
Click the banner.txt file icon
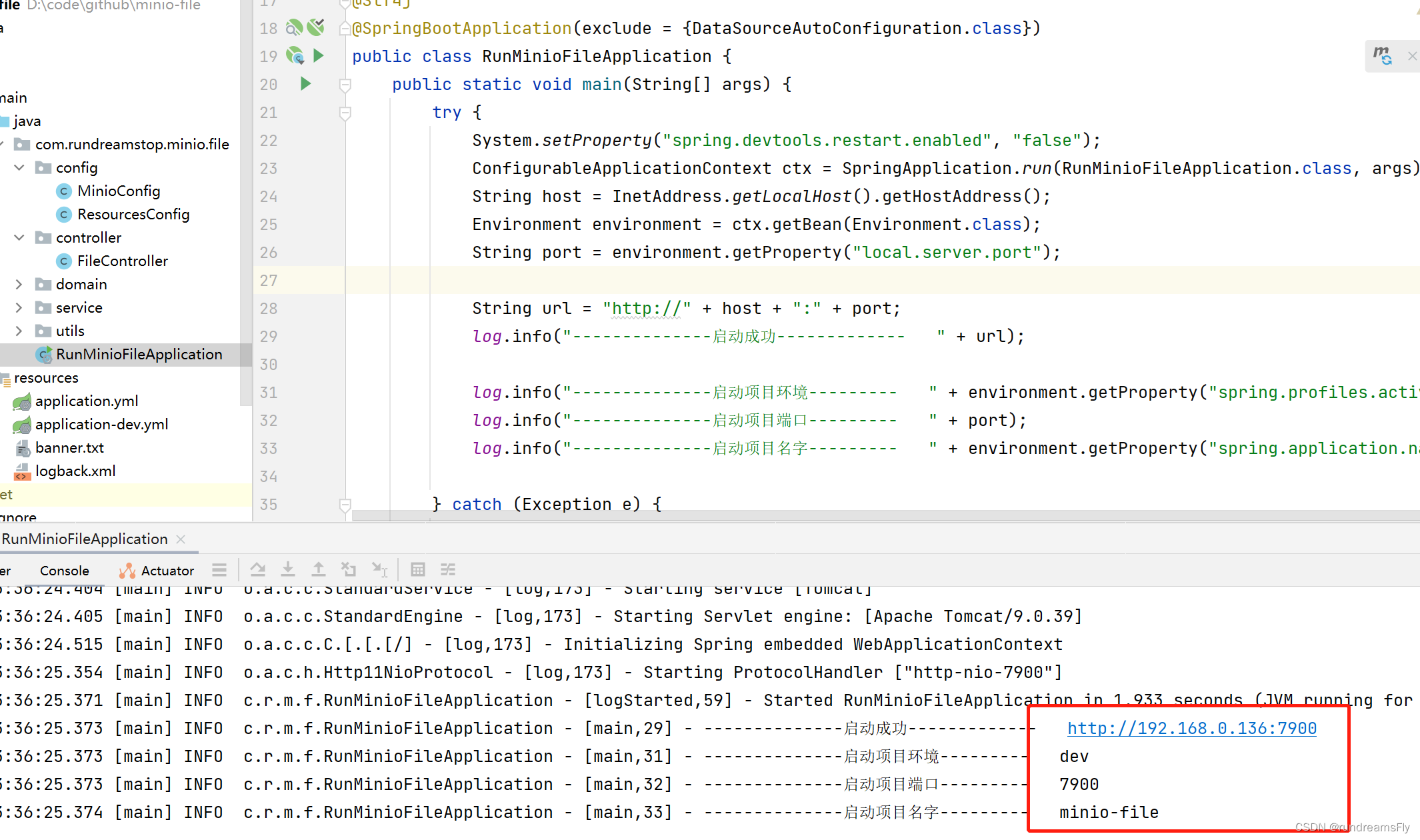23,448
